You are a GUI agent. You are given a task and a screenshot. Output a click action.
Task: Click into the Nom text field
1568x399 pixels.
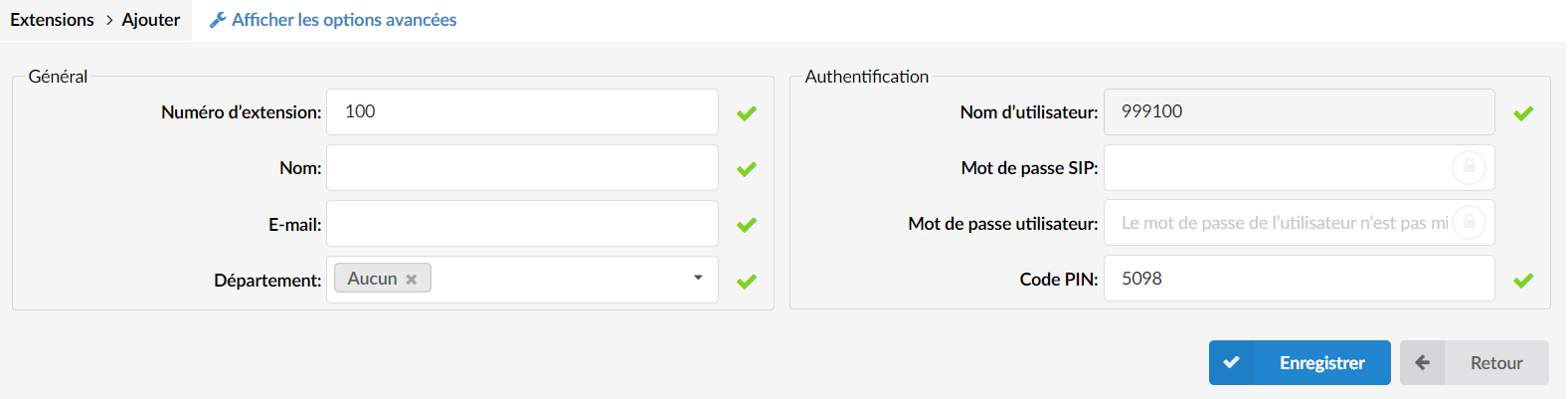point(522,168)
